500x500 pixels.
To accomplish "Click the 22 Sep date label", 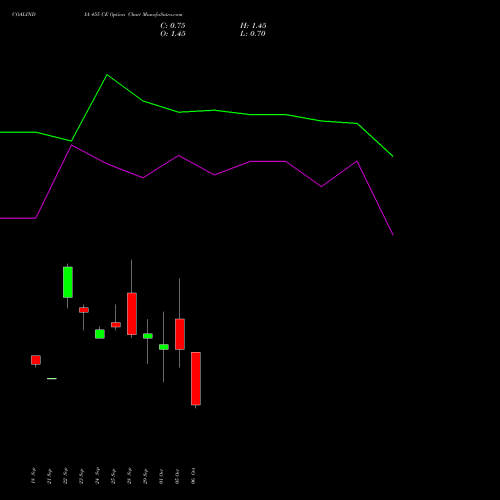I will pos(65,476).
